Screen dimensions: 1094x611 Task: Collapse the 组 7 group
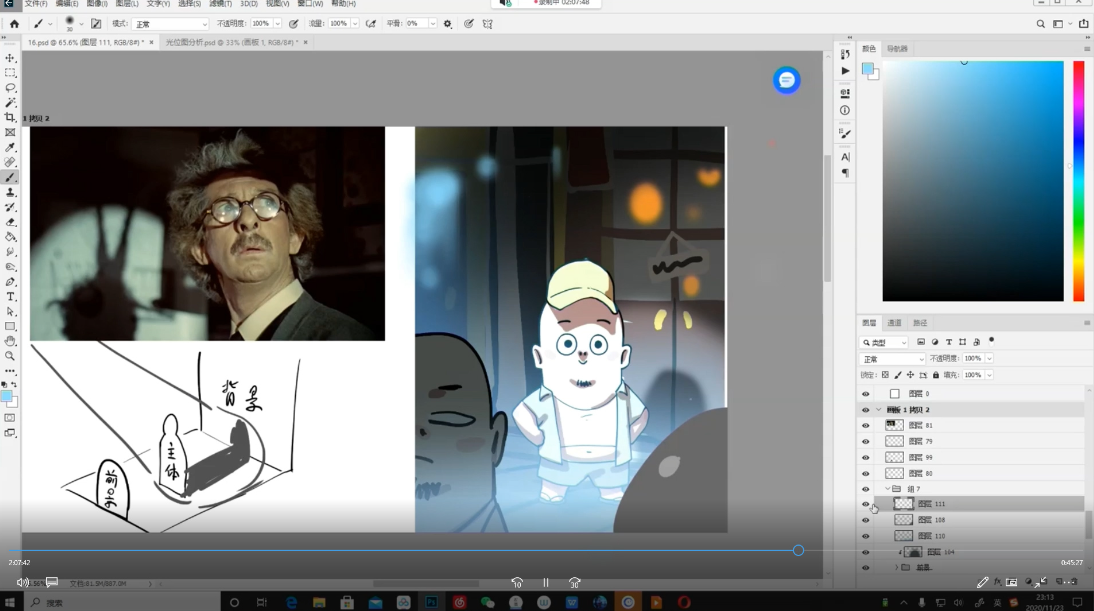point(888,489)
